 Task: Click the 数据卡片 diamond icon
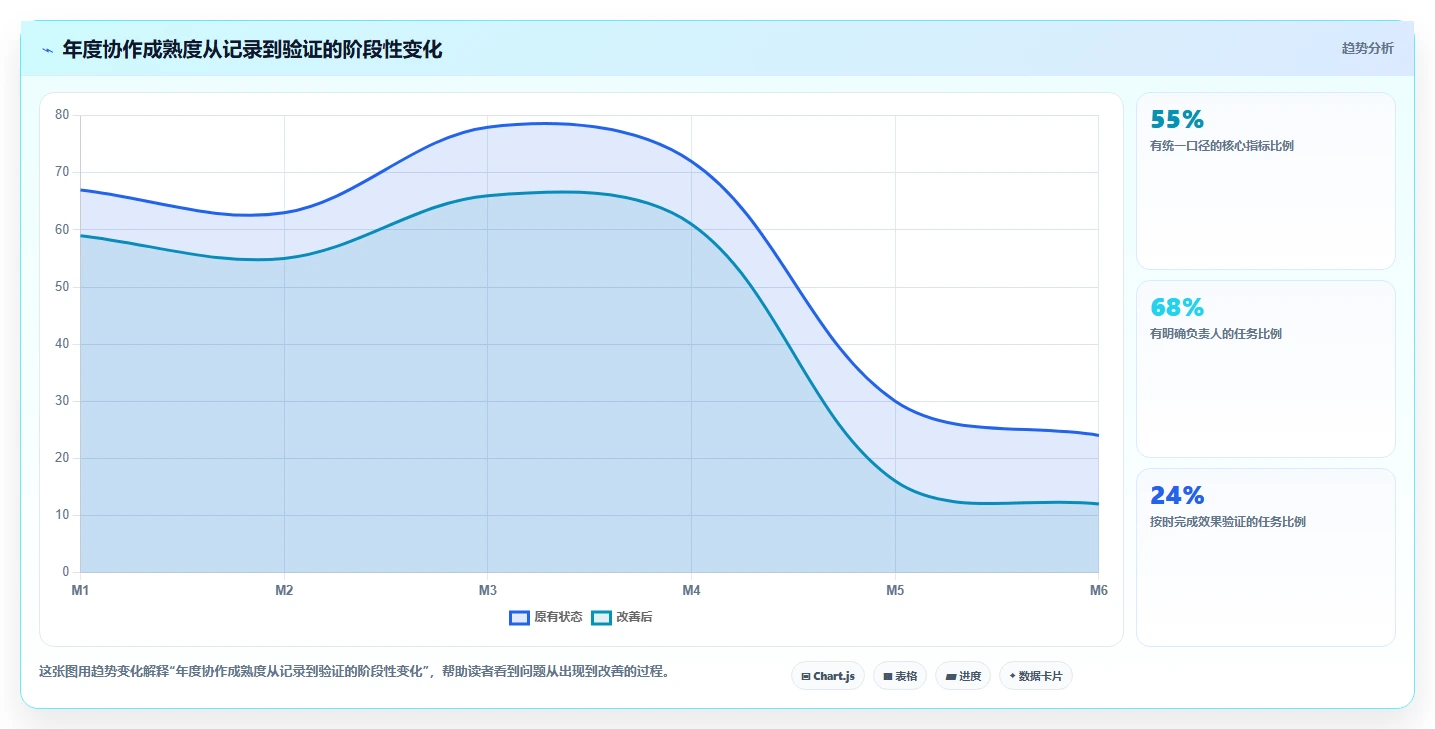click(1013, 676)
